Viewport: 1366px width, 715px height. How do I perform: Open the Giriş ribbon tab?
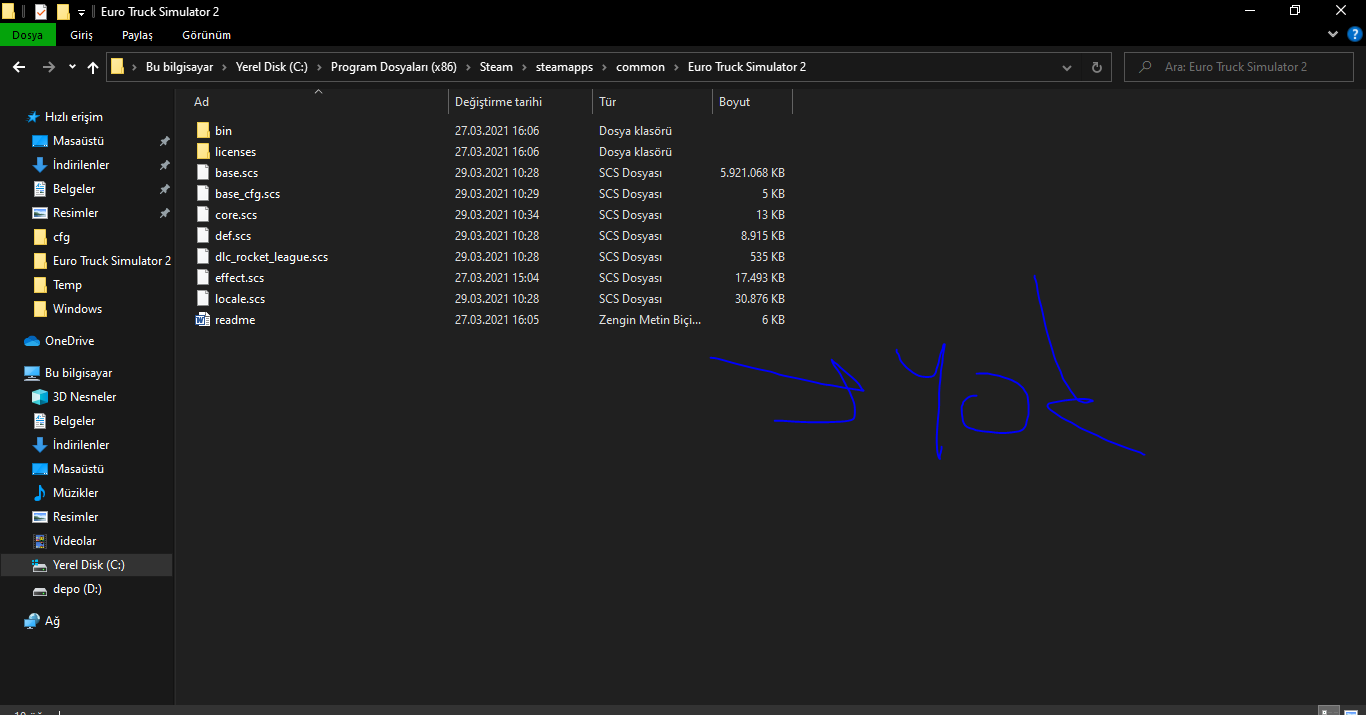pyautogui.click(x=82, y=35)
